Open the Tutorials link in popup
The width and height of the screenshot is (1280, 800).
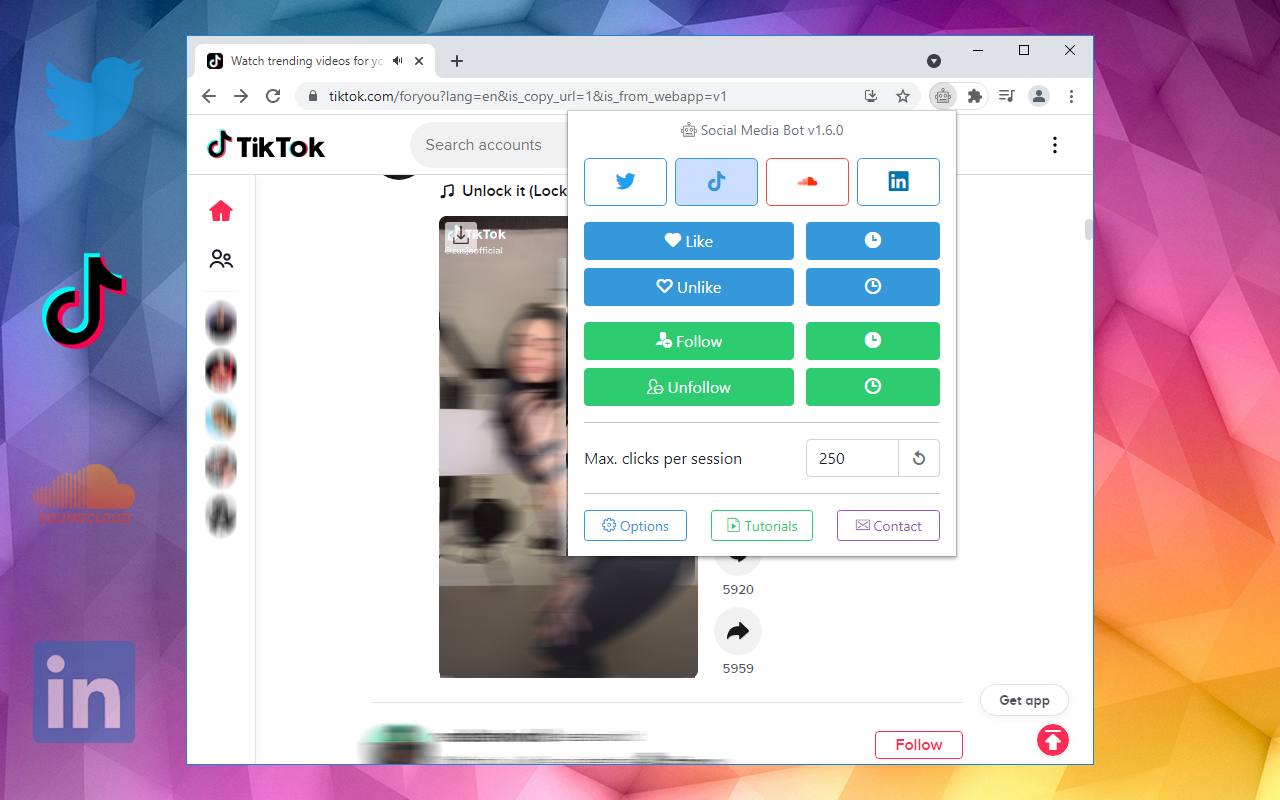(762, 526)
